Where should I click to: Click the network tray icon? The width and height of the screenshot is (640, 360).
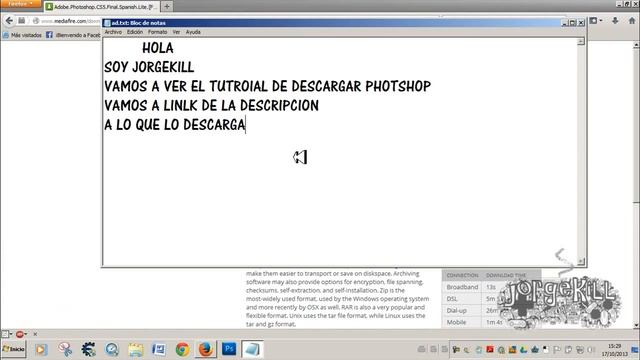pyautogui.click(x=580, y=349)
